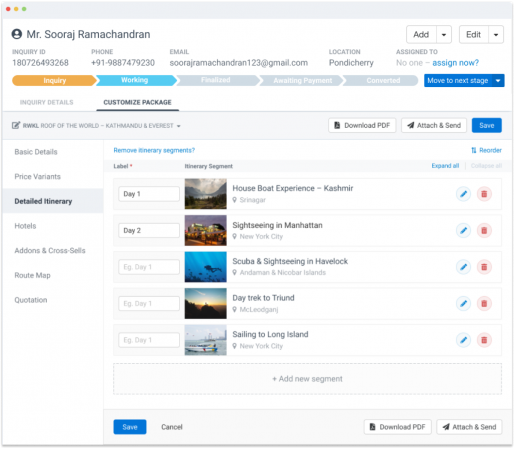Screen dimensions: 514x449
Task: Delete the House Boat Experience segment
Action: (x=484, y=194)
